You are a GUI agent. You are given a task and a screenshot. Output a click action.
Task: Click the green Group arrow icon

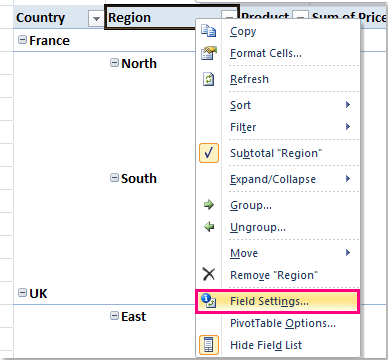pos(209,205)
